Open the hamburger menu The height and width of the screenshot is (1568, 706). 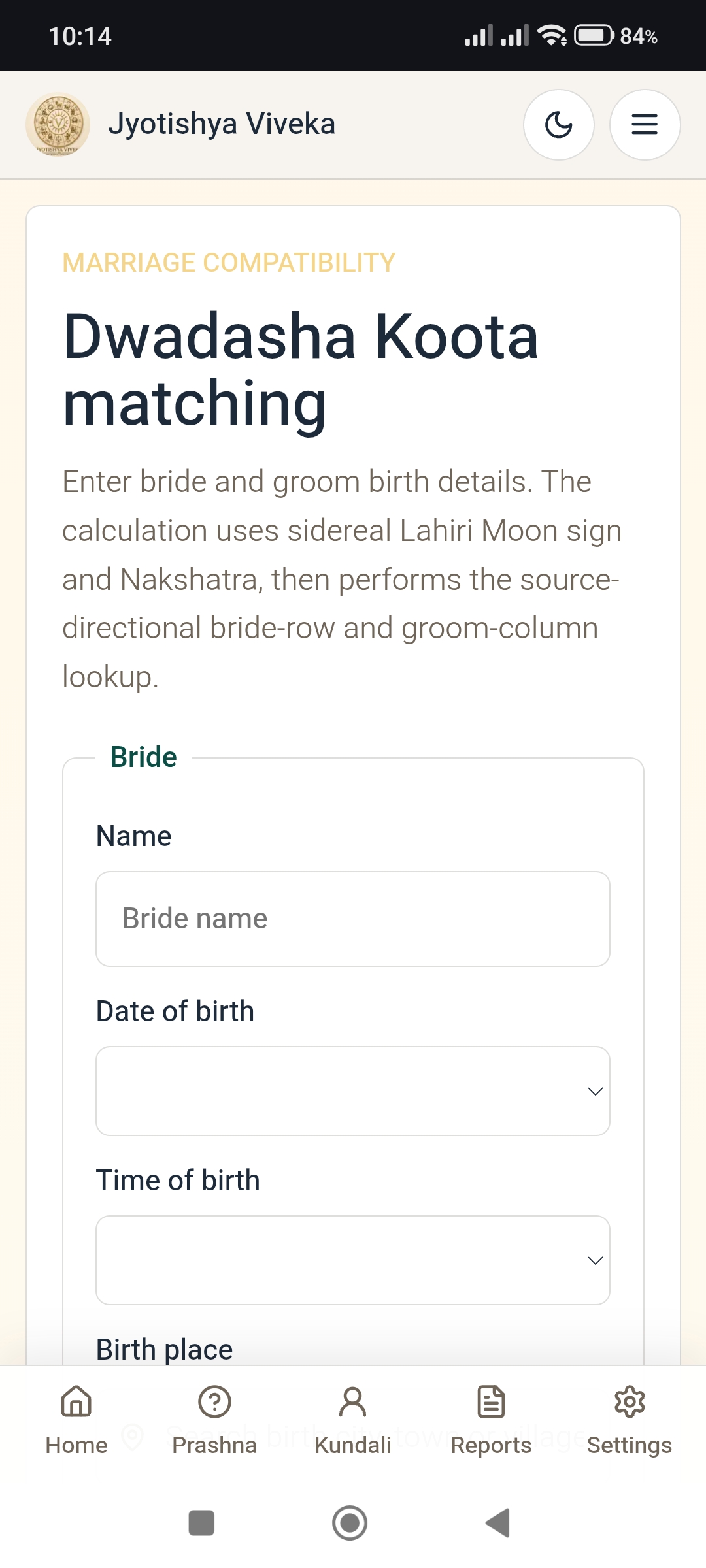click(645, 125)
